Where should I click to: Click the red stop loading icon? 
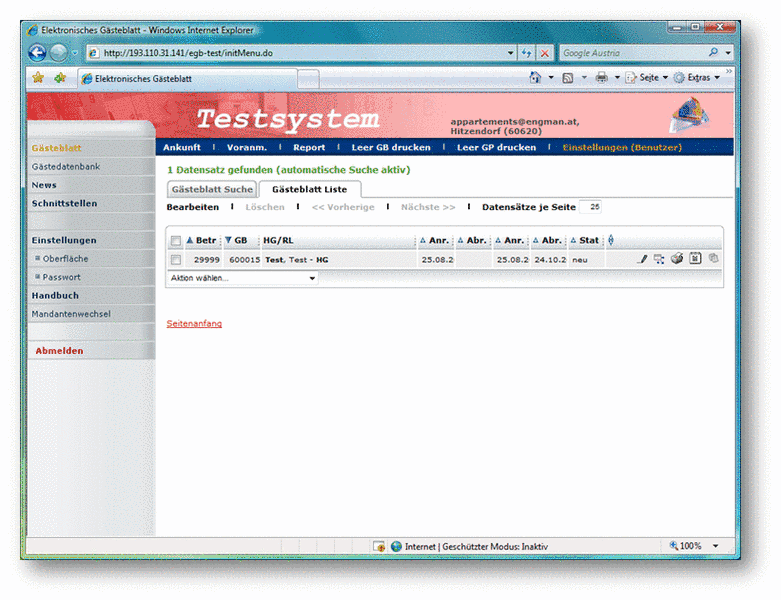tap(545, 52)
